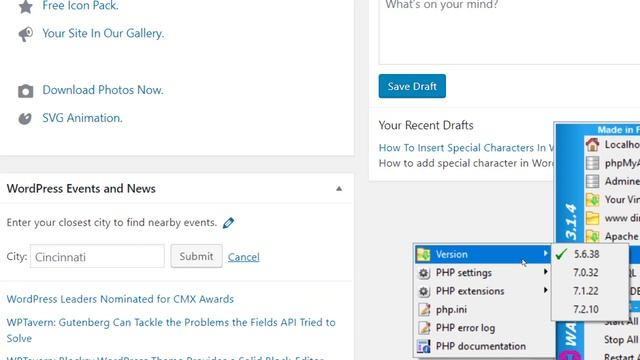Screen dimensions: 640x360
Task: Click the camera icon beside Download Photos Now
Action: 25,91
